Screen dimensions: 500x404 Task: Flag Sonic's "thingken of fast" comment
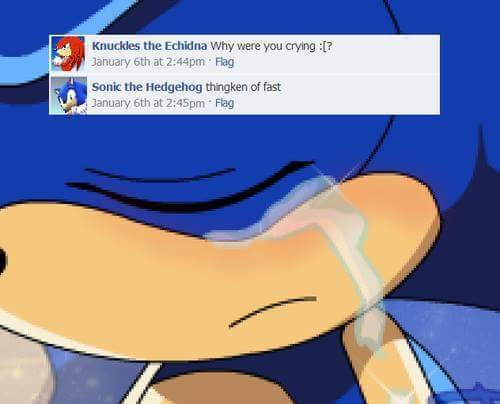click(224, 103)
